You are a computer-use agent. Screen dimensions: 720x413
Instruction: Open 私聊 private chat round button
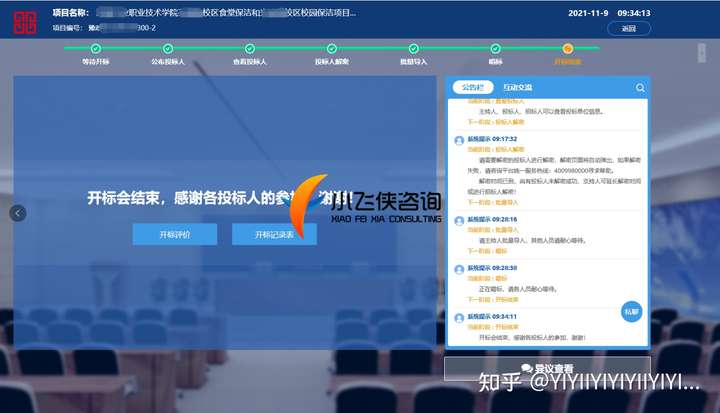(631, 311)
